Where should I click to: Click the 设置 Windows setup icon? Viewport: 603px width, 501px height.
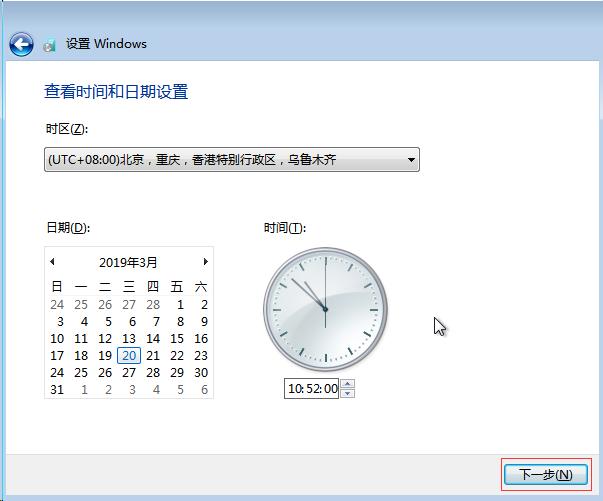pyautogui.click(x=49, y=46)
